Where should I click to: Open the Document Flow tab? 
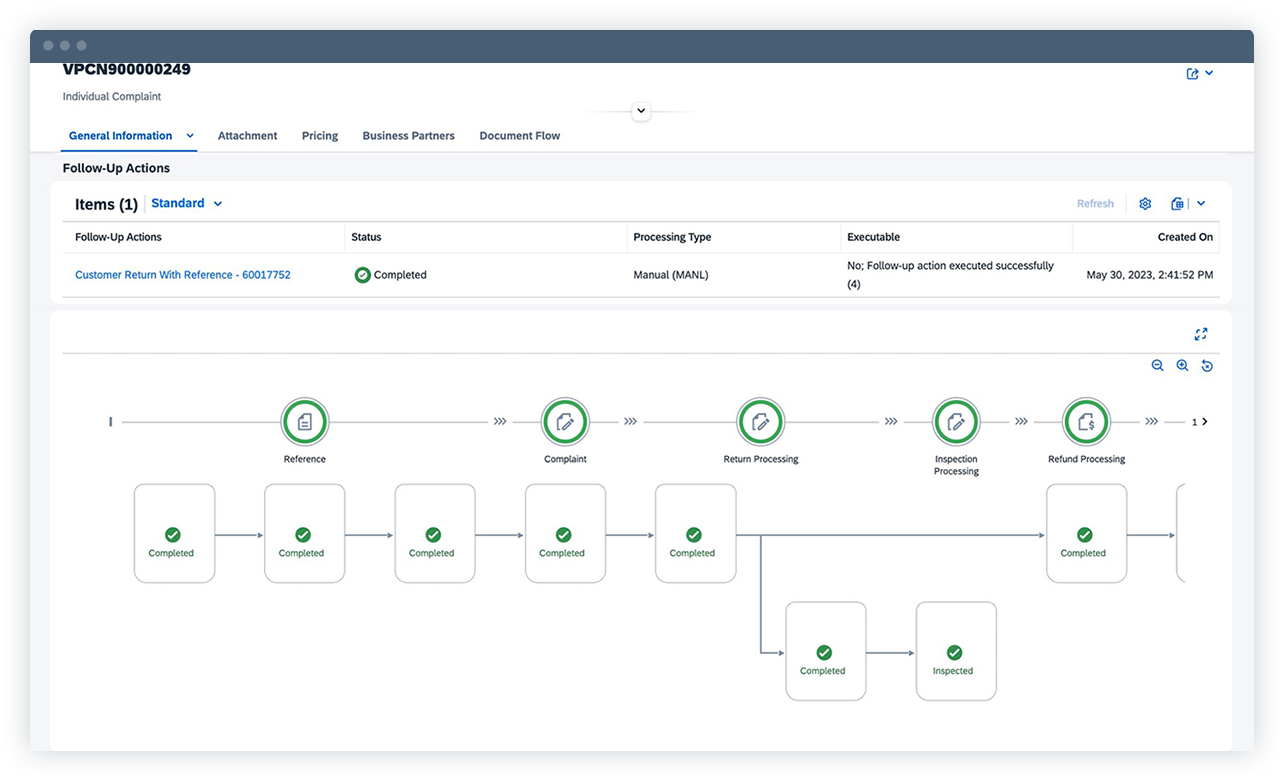tap(519, 135)
